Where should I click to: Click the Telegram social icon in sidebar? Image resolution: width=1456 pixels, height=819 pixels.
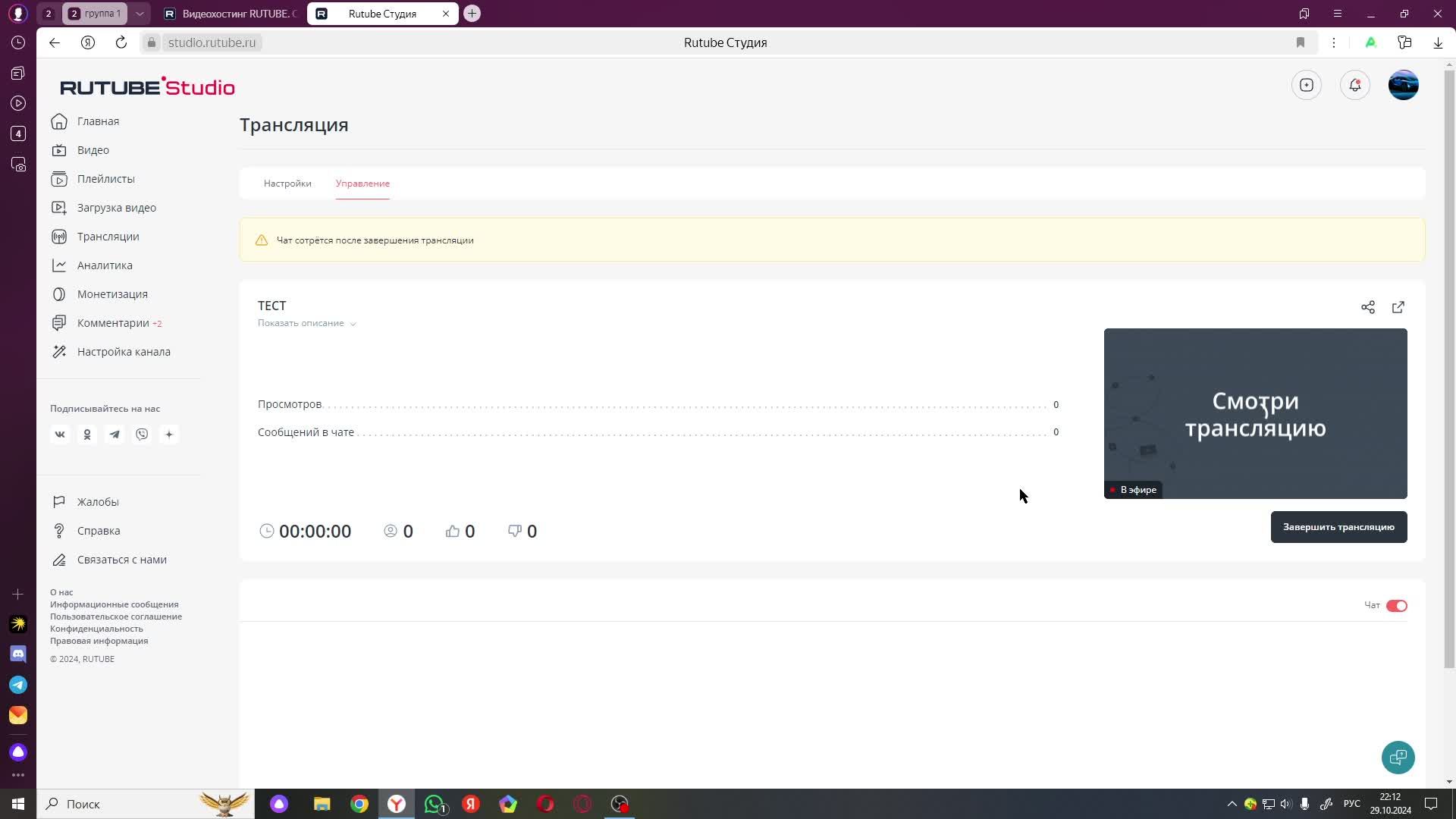coord(115,435)
